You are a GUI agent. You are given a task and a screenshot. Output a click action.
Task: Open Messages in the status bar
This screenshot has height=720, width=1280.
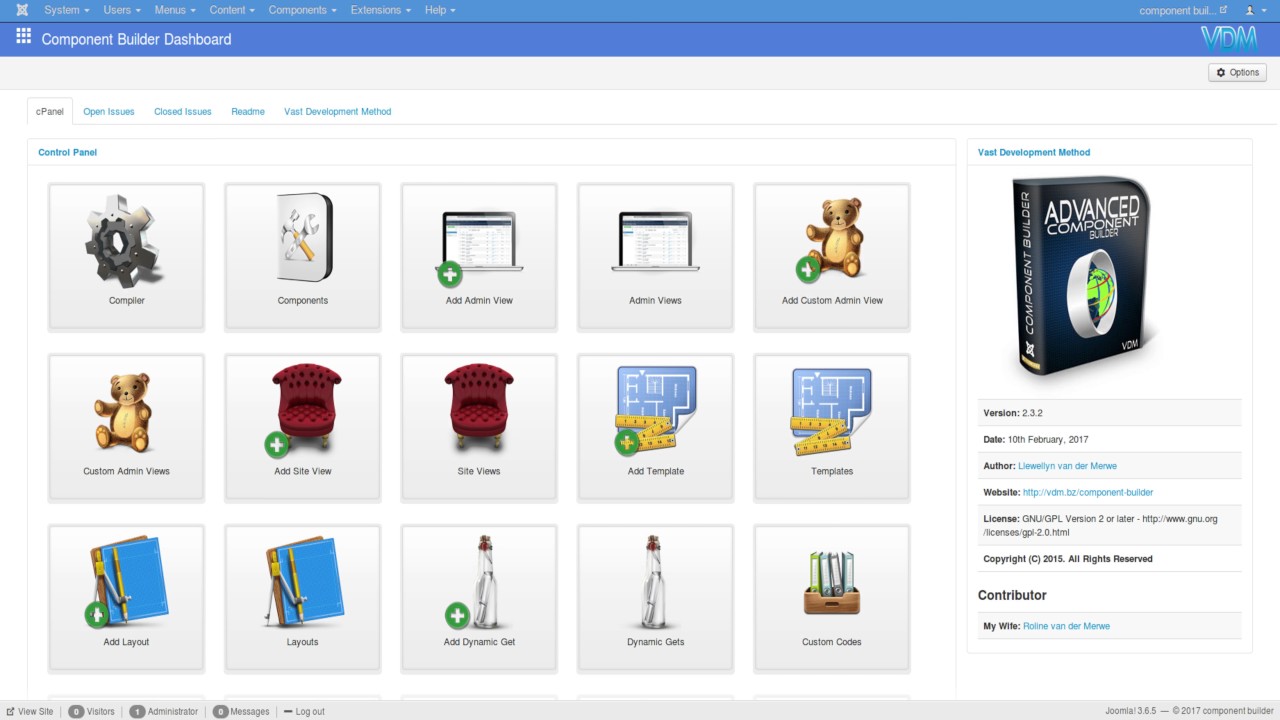pos(241,711)
